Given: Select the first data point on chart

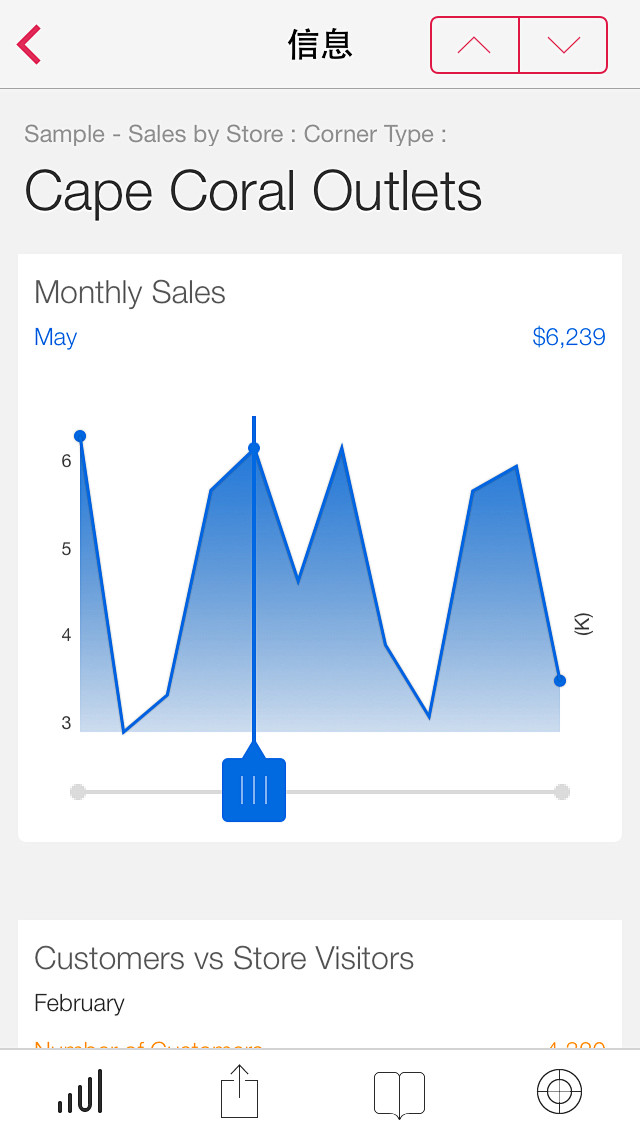Looking at the screenshot, I should (80, 435).
